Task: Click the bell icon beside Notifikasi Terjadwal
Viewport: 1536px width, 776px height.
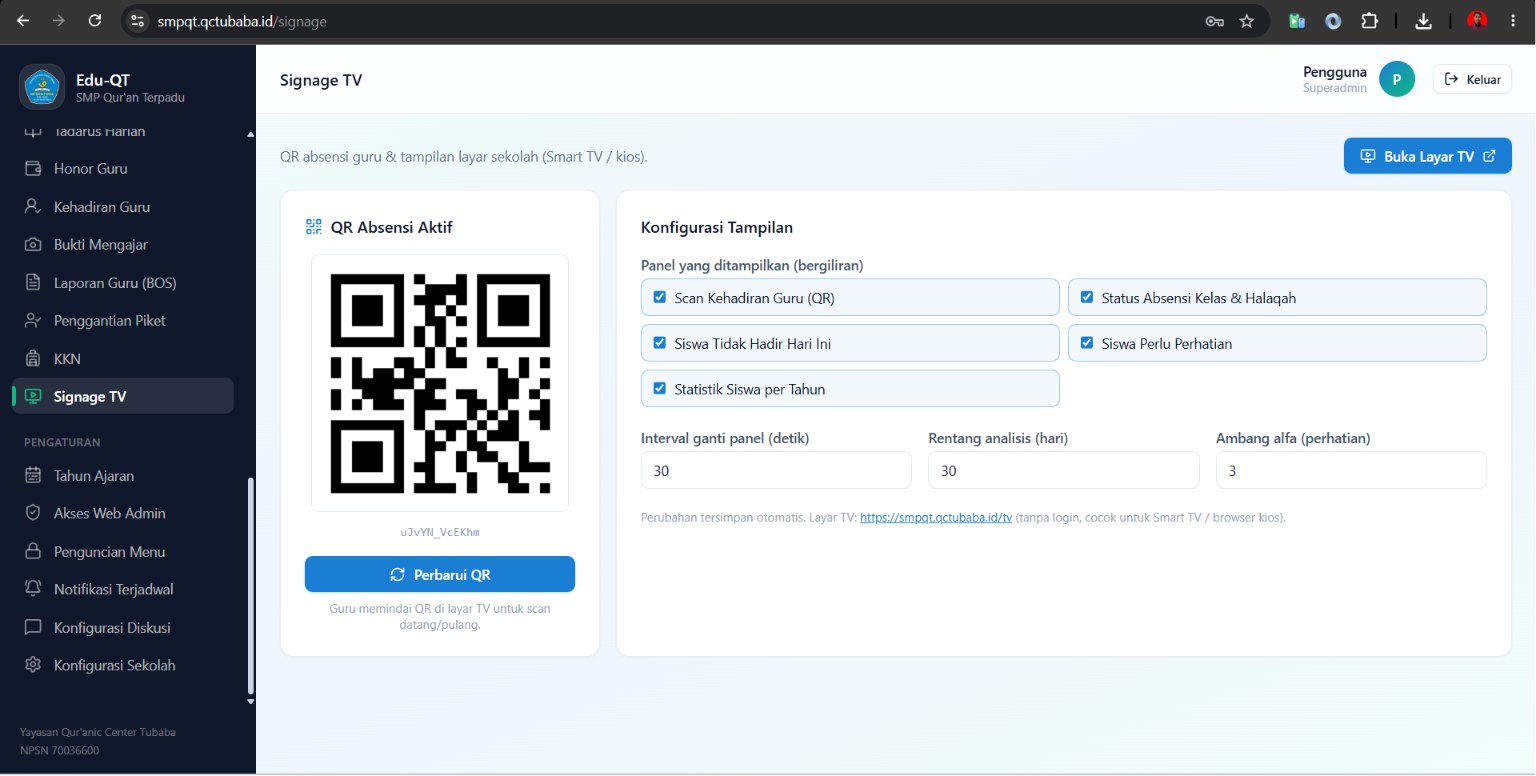Action: (33, 589)
